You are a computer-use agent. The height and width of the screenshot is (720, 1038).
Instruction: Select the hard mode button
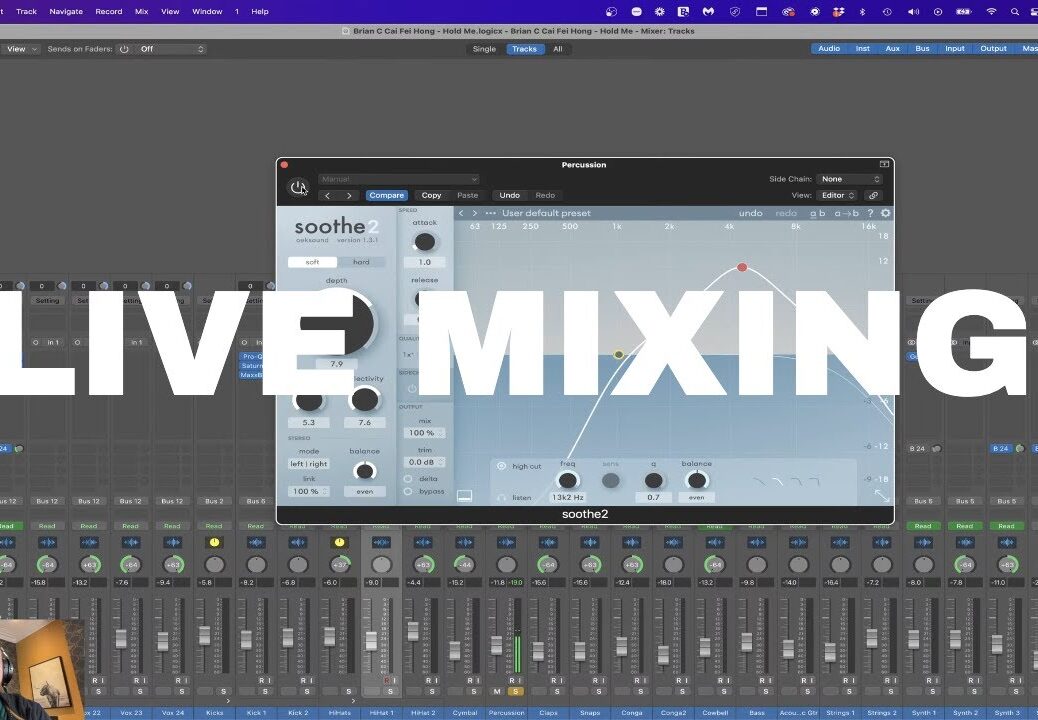[361, 262]
